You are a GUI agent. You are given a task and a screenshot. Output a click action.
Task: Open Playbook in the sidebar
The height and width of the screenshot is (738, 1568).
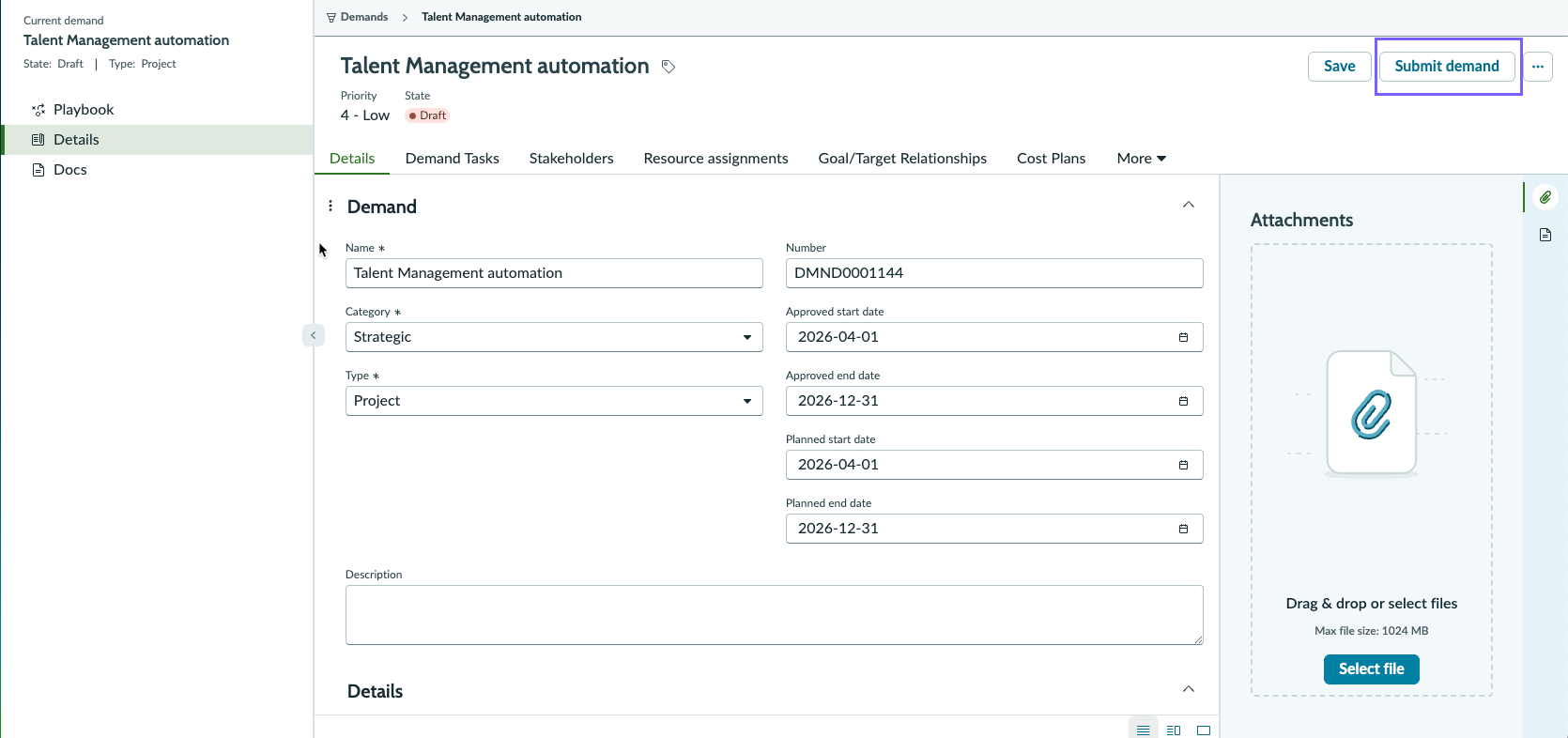click(x=84, y=110)
